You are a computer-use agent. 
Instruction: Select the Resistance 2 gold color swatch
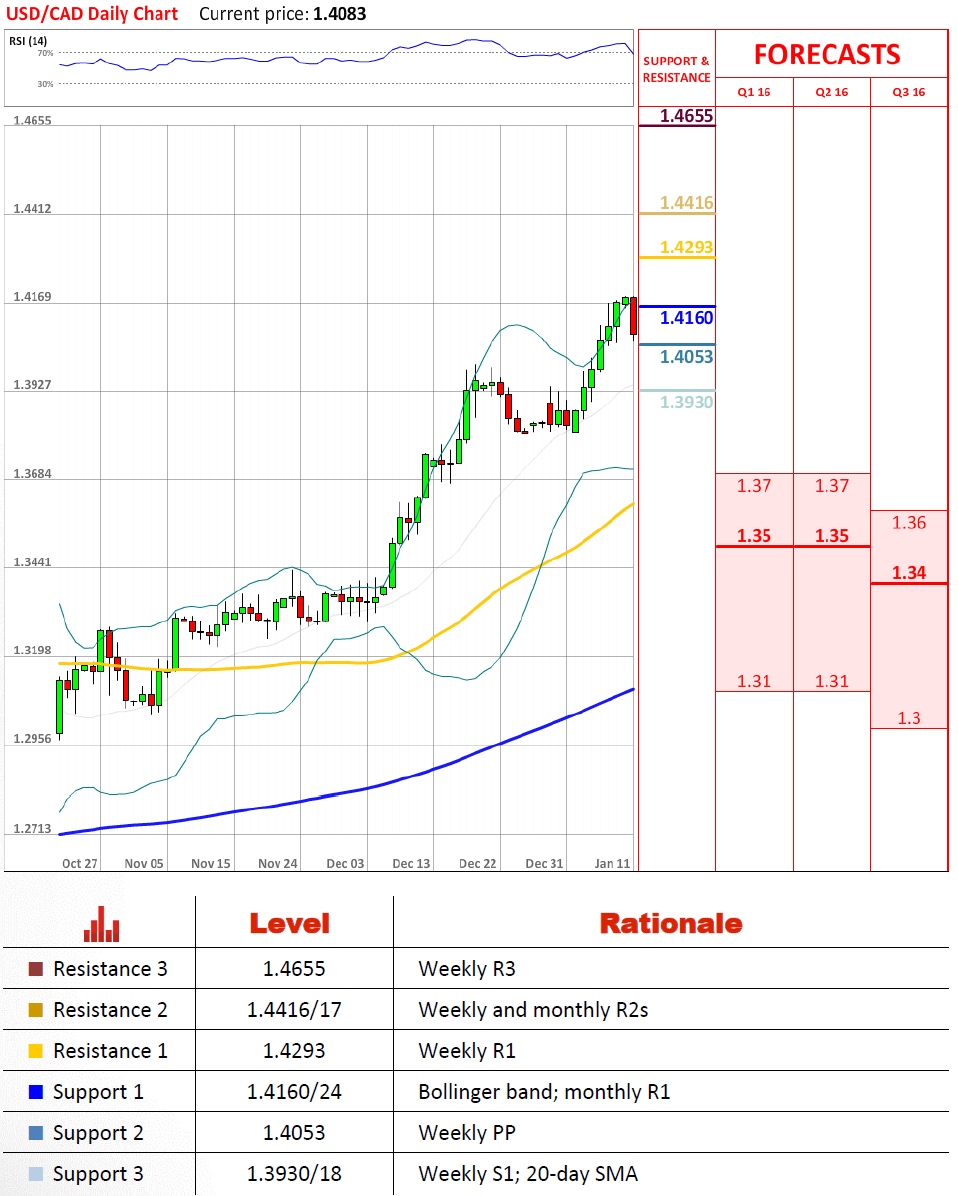click(36, 1010)
